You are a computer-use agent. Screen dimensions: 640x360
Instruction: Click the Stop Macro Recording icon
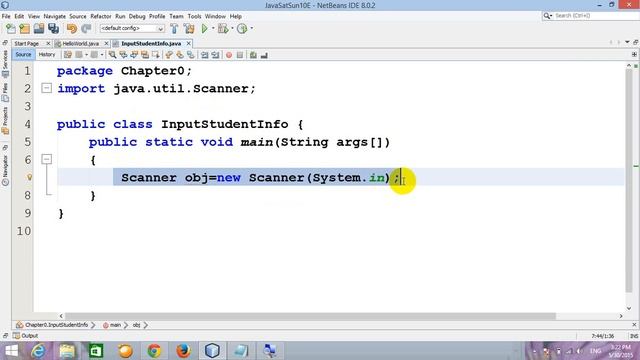point(240,55)
